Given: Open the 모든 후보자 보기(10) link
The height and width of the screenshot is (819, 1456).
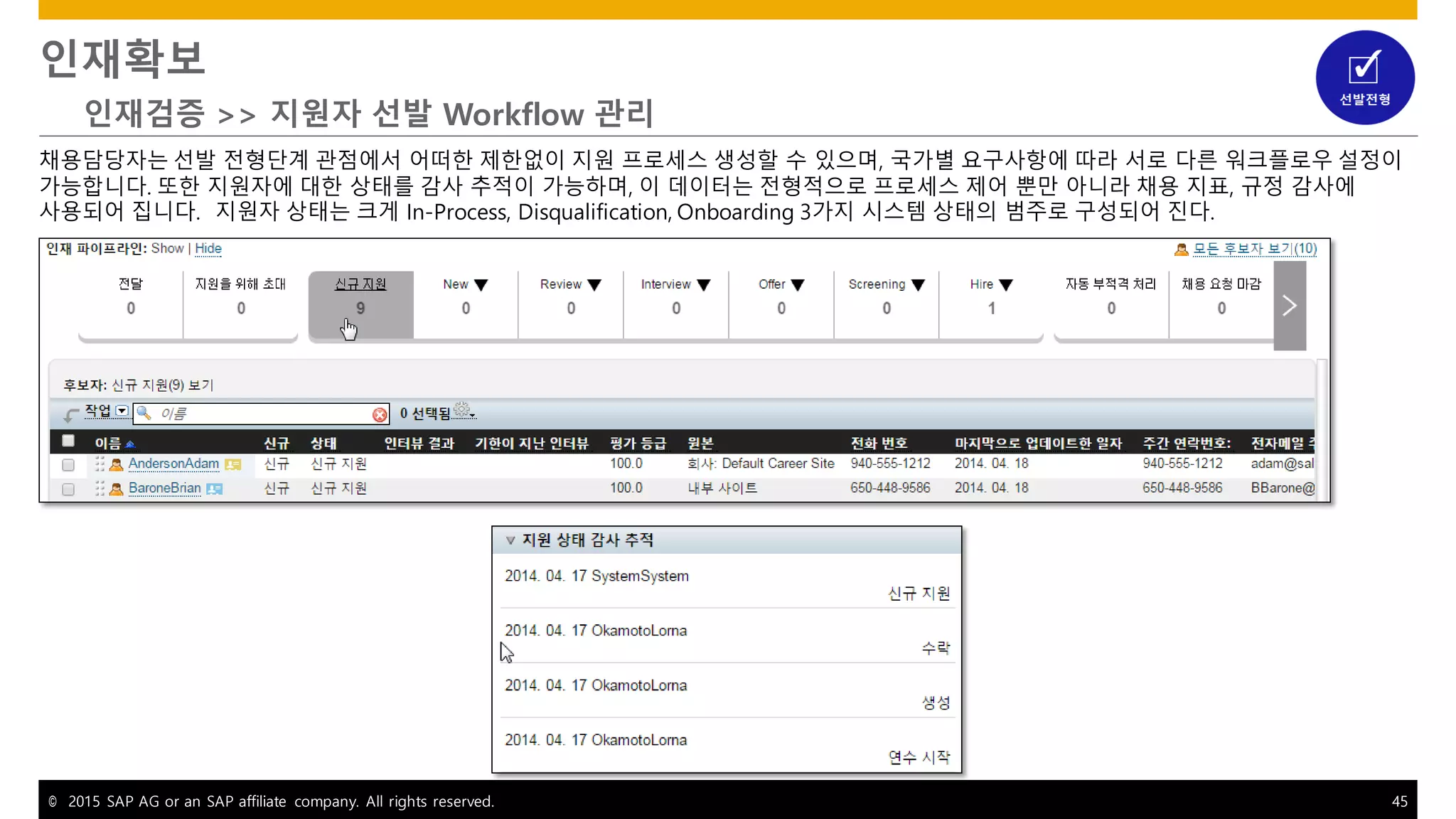Looking at the screenshot, I should click(1255, 249).
